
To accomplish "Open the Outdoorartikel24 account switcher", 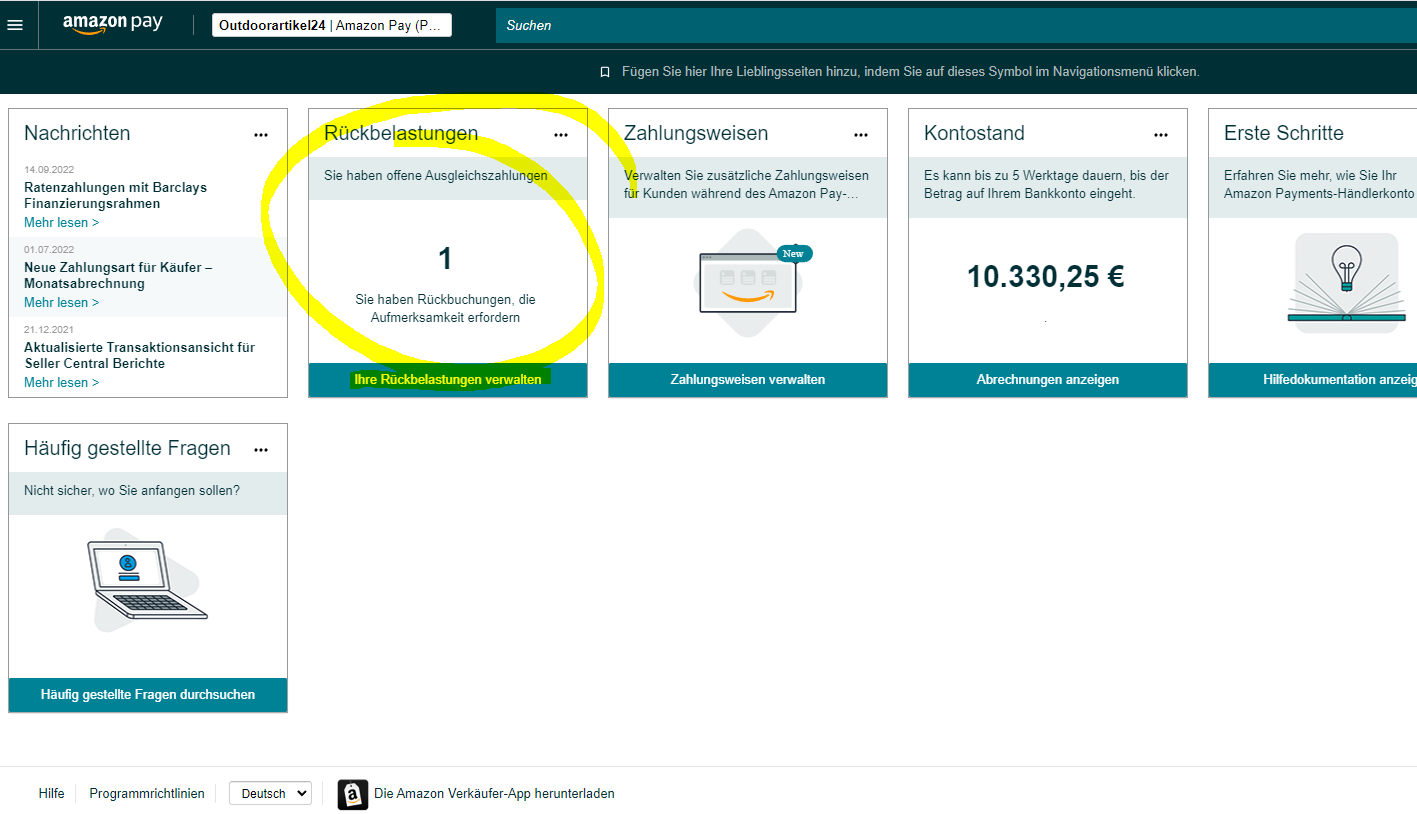I will (x=332, y=25).
